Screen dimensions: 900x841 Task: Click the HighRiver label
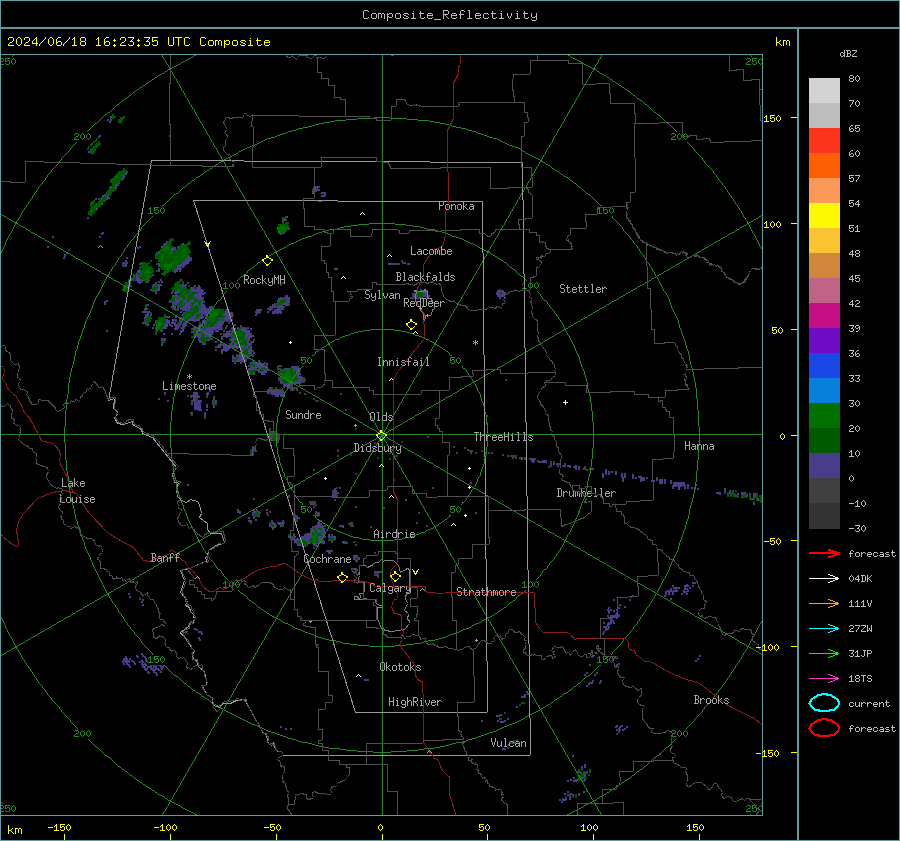click(415, 702)
